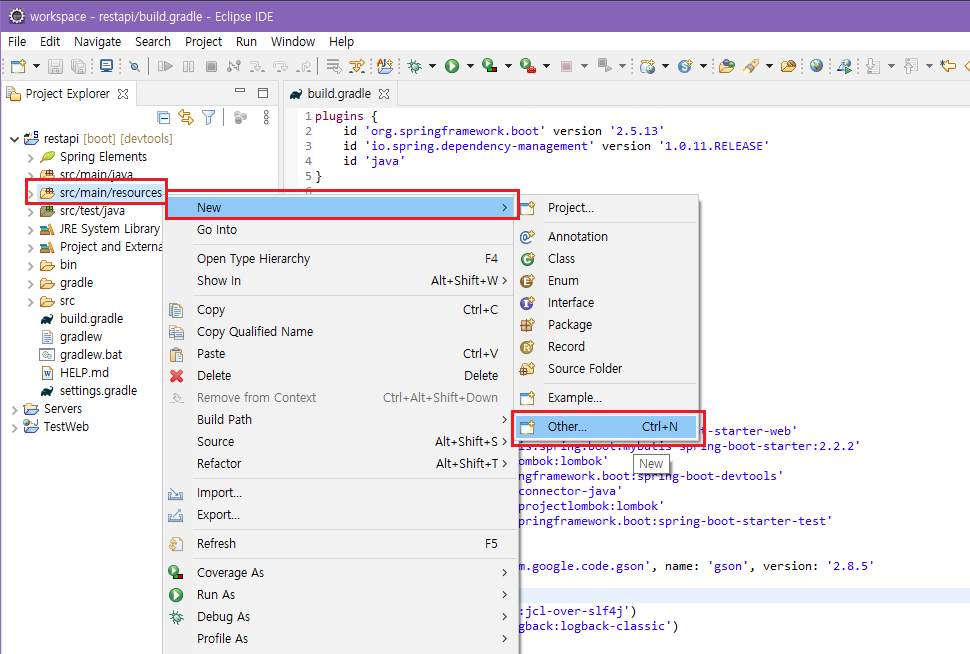
Task: Toggle Use Step Filters icon
Action: (357, 66)
